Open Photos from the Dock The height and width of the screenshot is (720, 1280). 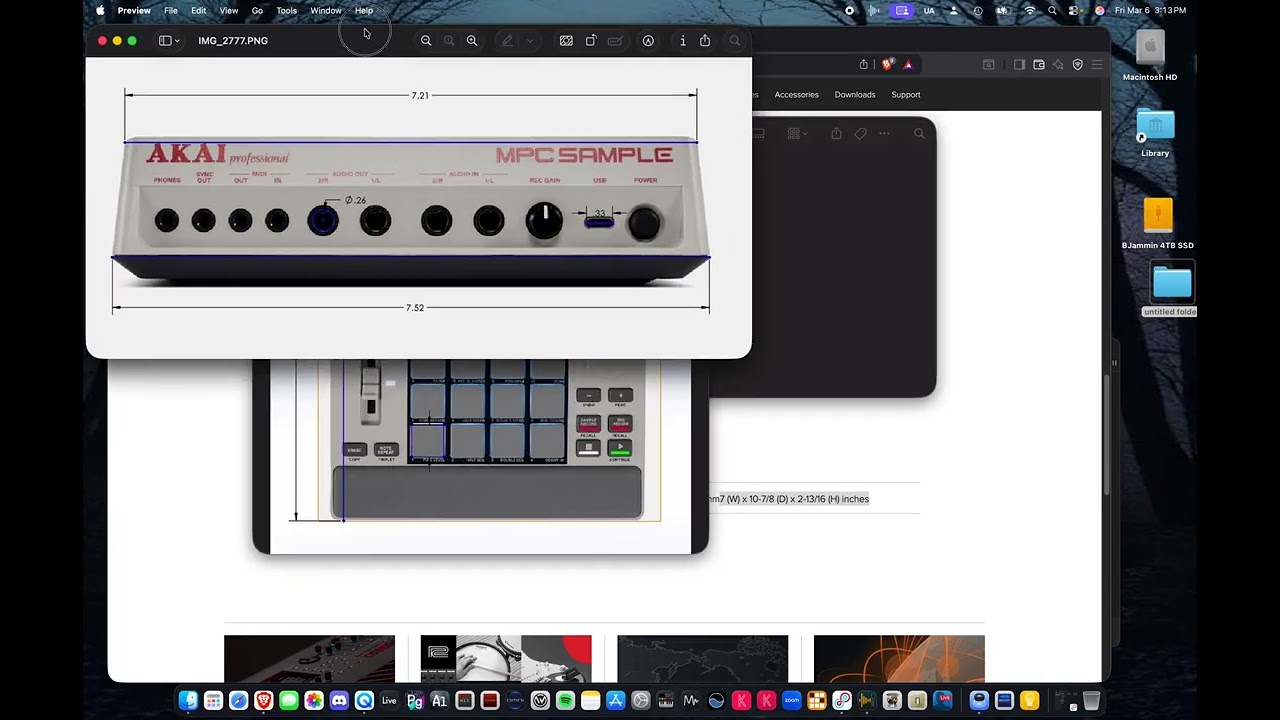point(314,701)
